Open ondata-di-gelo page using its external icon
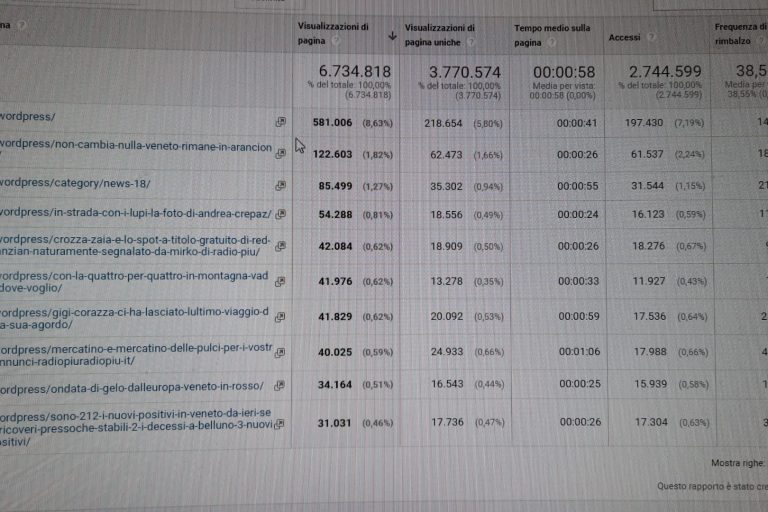The height and width of the screenshot is (512, 768). 280,386
